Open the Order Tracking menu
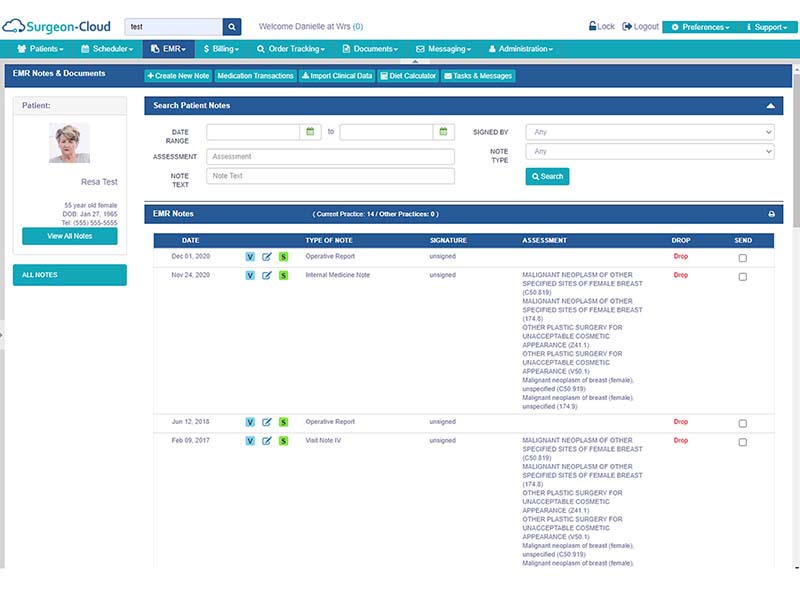This screenshot has height=600, width=800. pyautogui.click(x=291, y=49)
